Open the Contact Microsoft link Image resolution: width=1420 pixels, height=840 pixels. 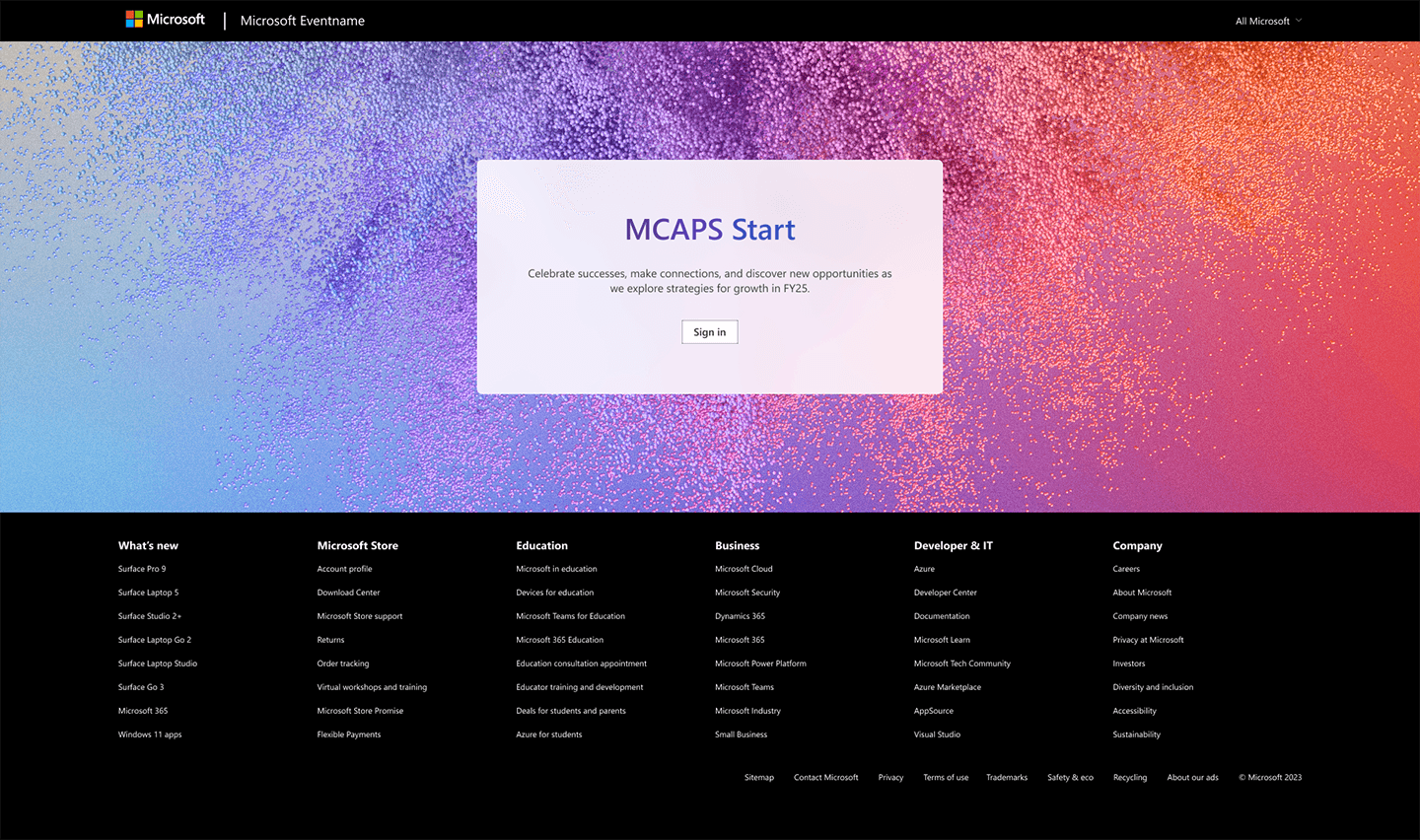click(x=826, y=778)
